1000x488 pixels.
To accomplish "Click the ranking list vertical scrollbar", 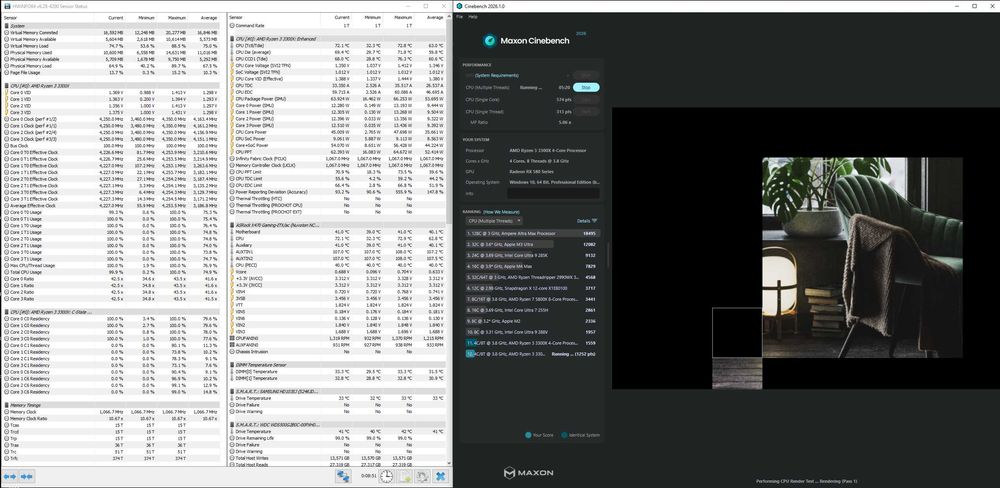I will click(608, 255).
